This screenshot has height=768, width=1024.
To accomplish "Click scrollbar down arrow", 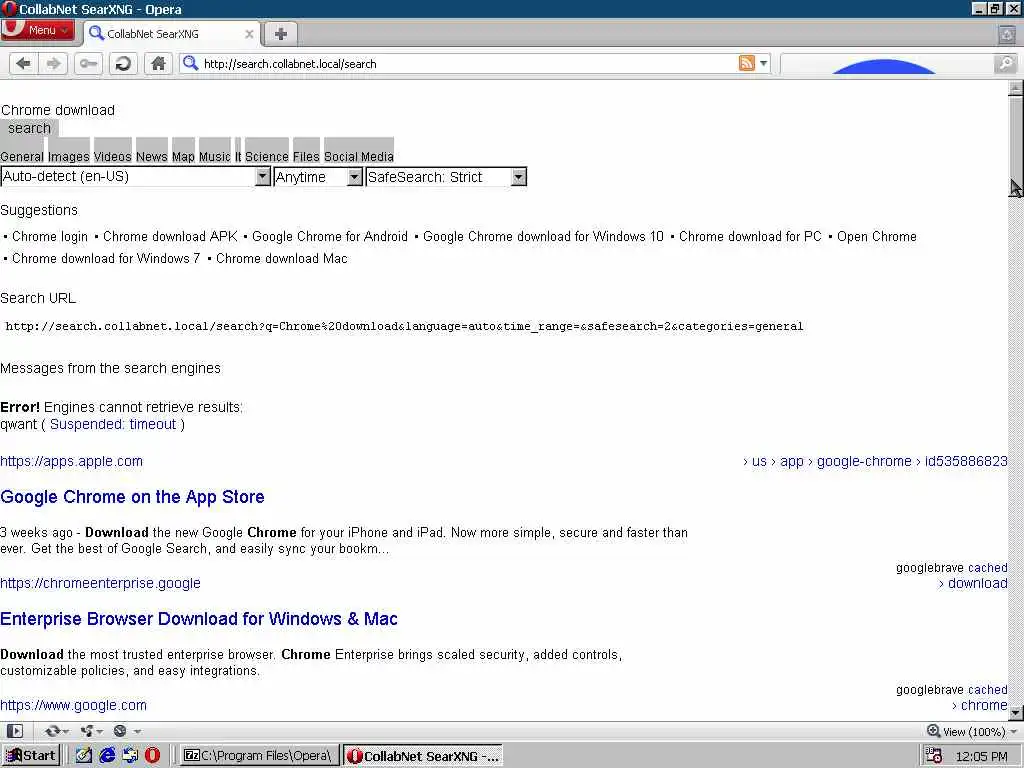I will pyautogui.click(x=1016, y=712).
